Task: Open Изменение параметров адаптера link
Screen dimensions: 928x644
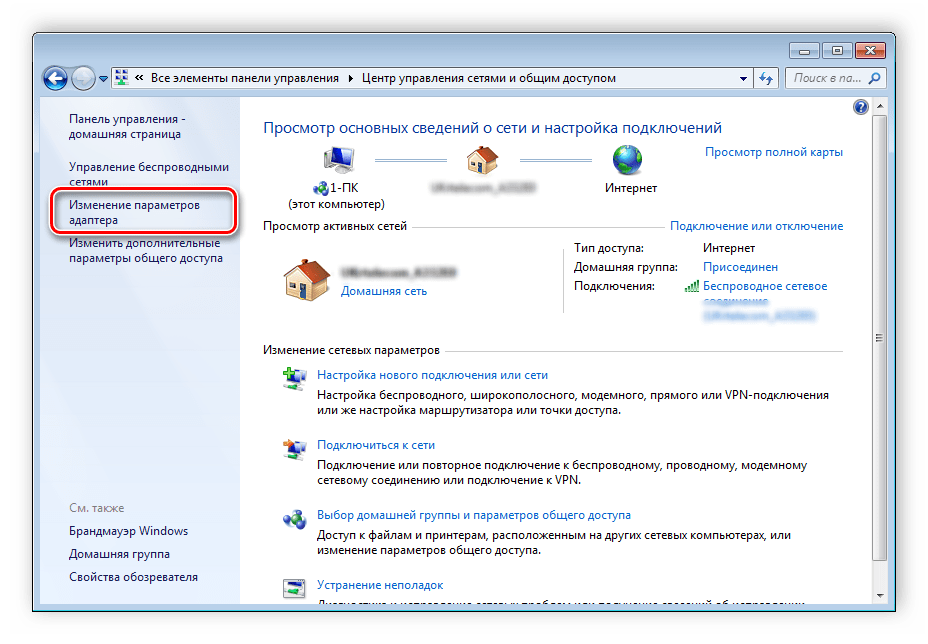Action: pos(134,212)
